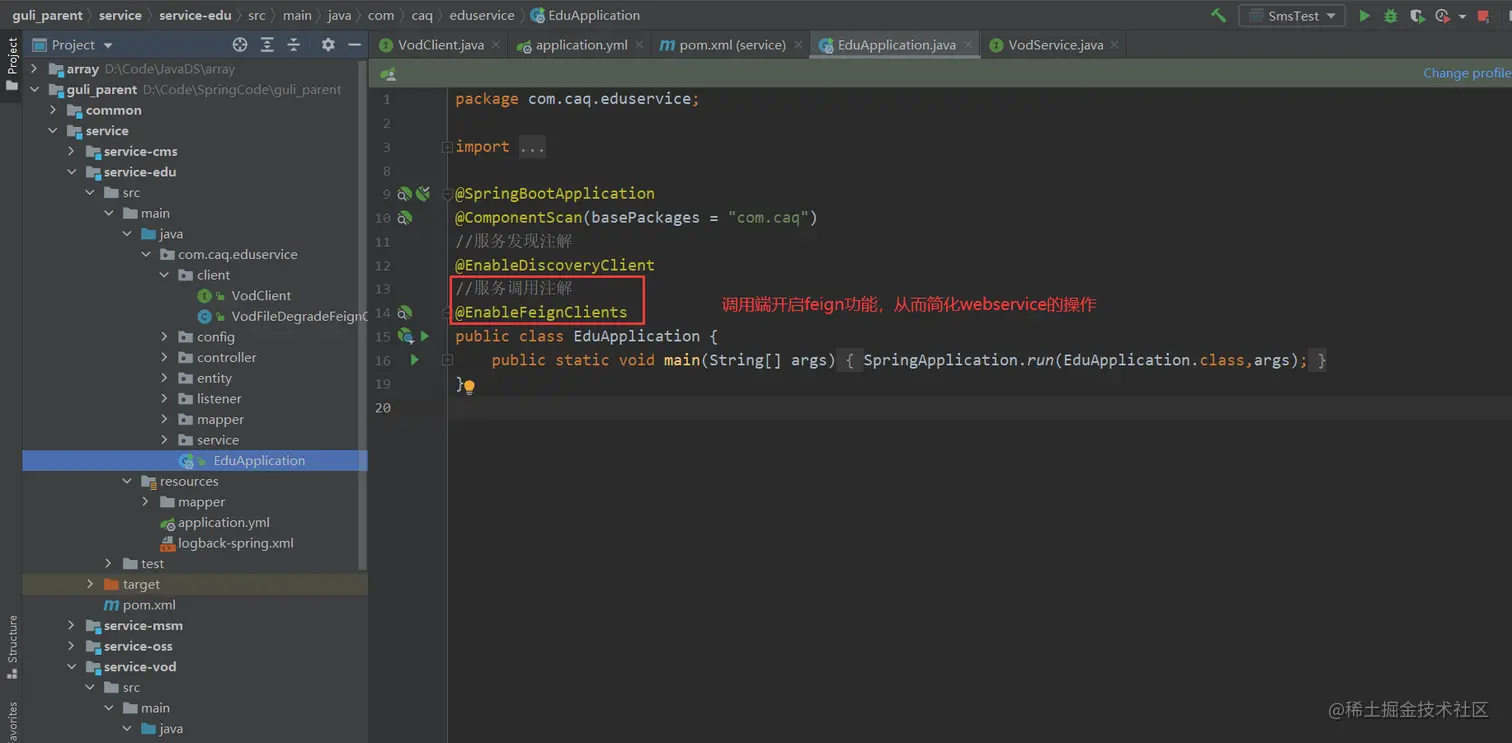Expand the service-oss module
The image size is (1512, 743).
click(71, 646)
